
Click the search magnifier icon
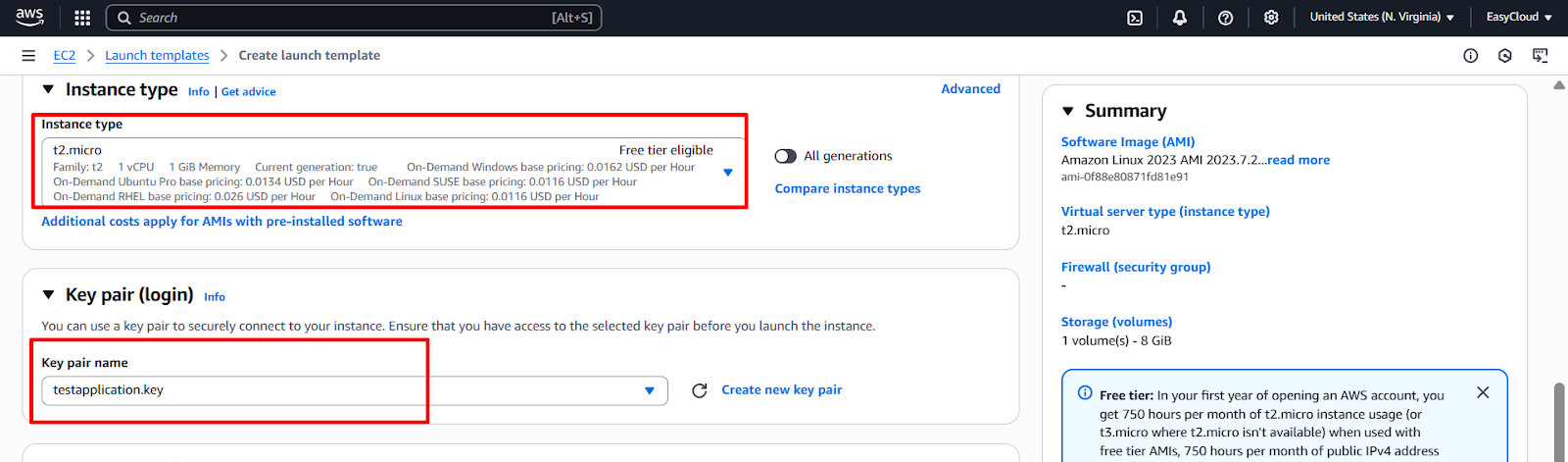click(124, 18)
